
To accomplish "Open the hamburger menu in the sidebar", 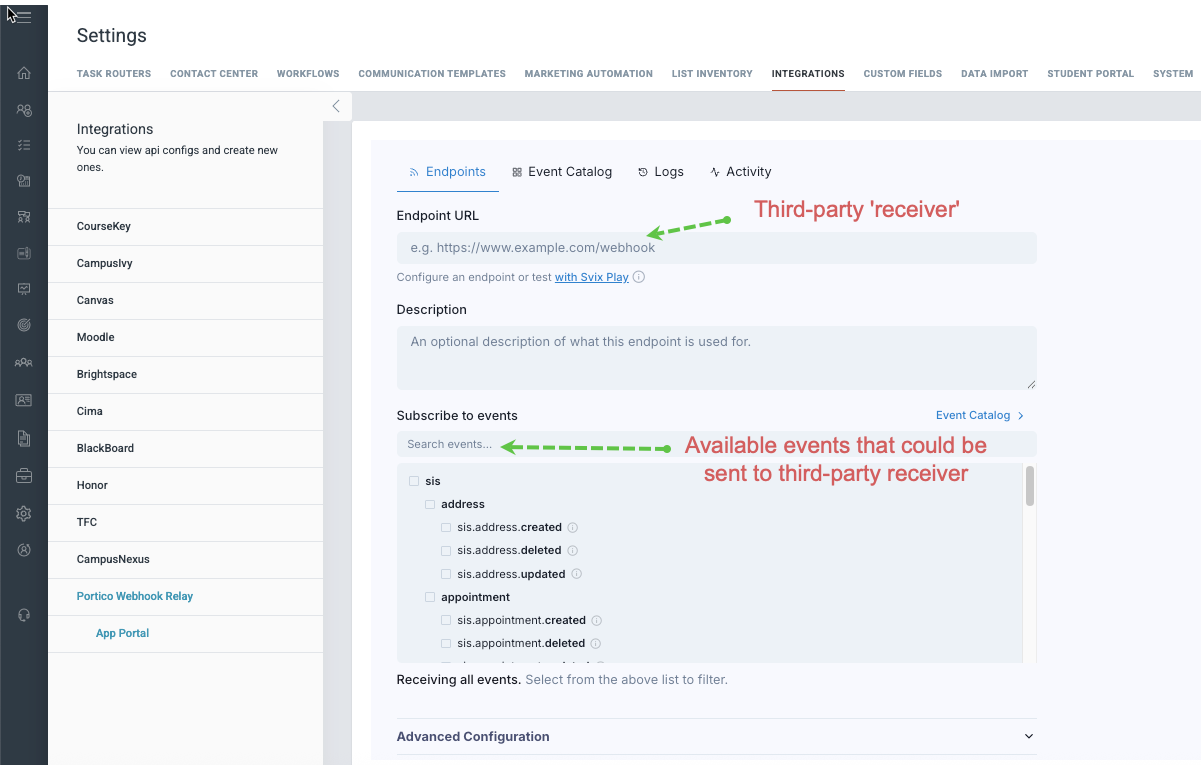I will click(x=24, y=16).
